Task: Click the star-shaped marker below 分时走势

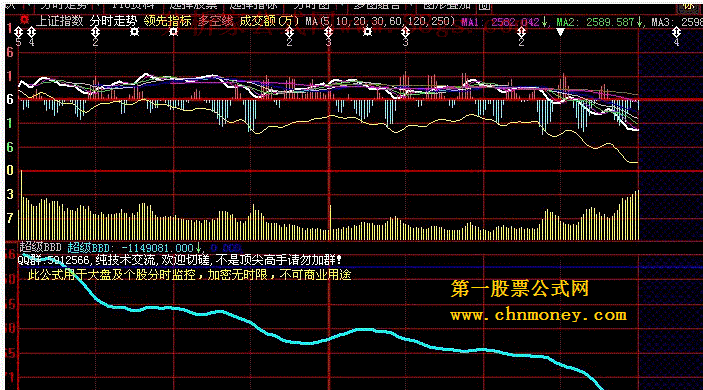Action: click(x=135, y=32)
